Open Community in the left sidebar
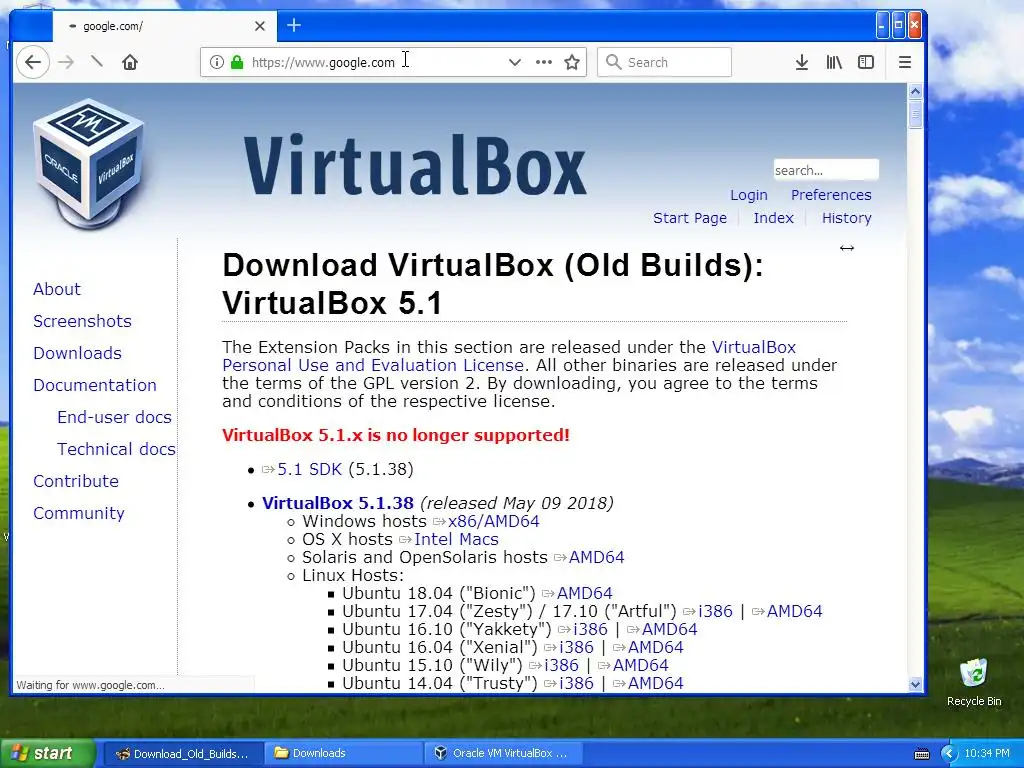Viewport: 1024px width, 768px height. coord(78,513)
